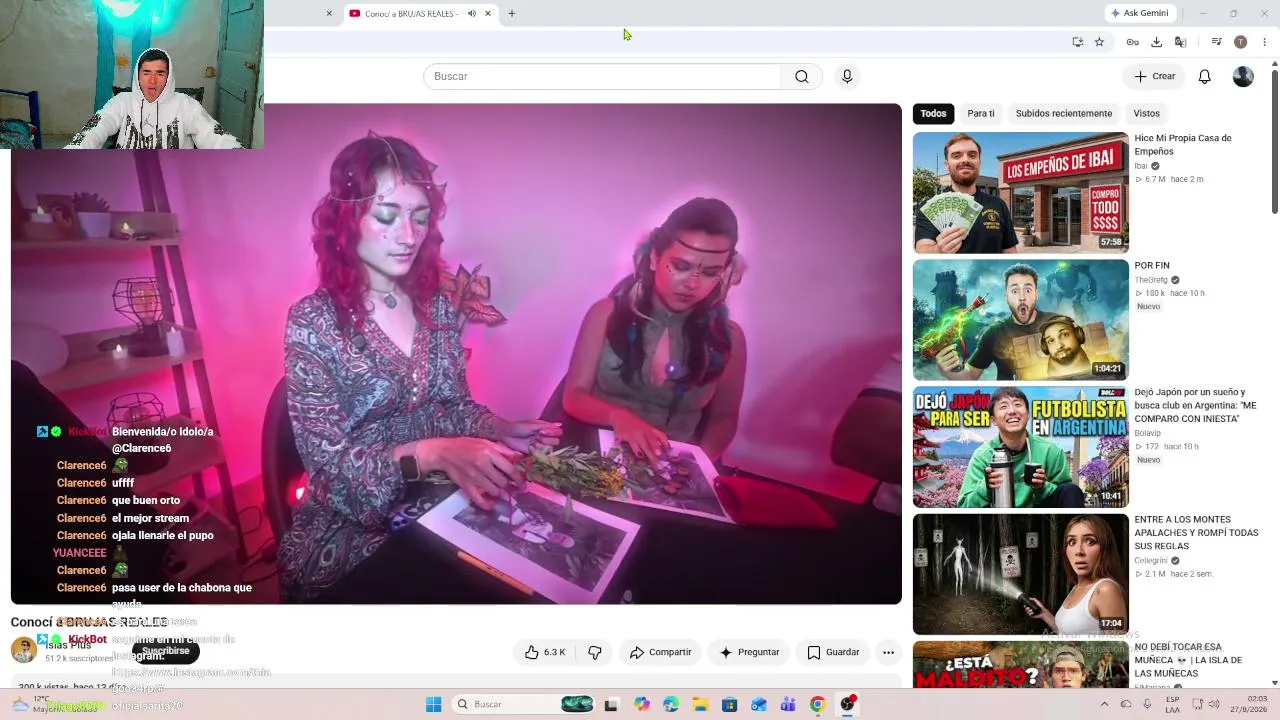Open Chrome media controls icon
The image size is (1280, 720).
point(1216,42)
